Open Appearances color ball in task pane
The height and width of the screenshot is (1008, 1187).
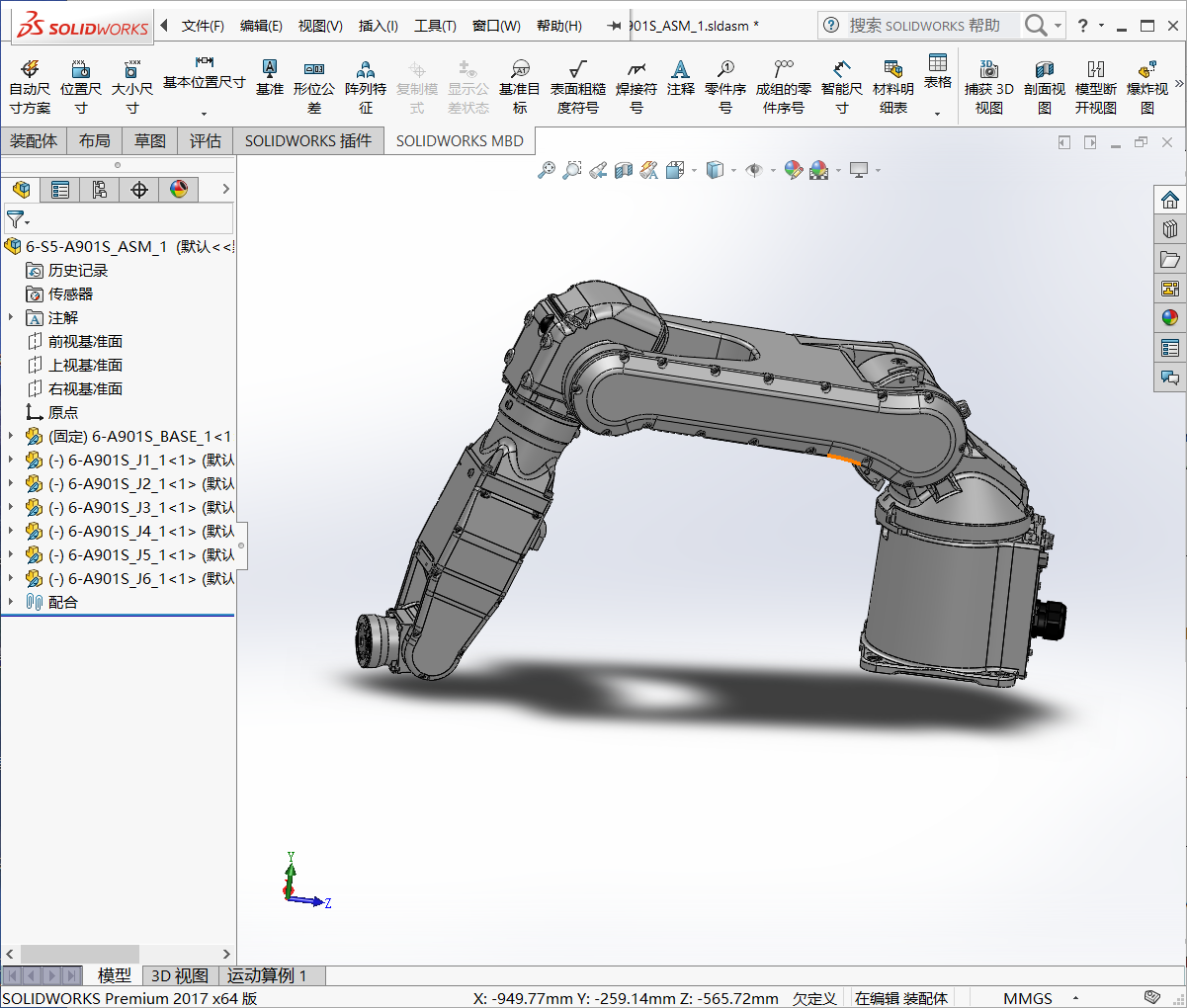pos(1170,318)
